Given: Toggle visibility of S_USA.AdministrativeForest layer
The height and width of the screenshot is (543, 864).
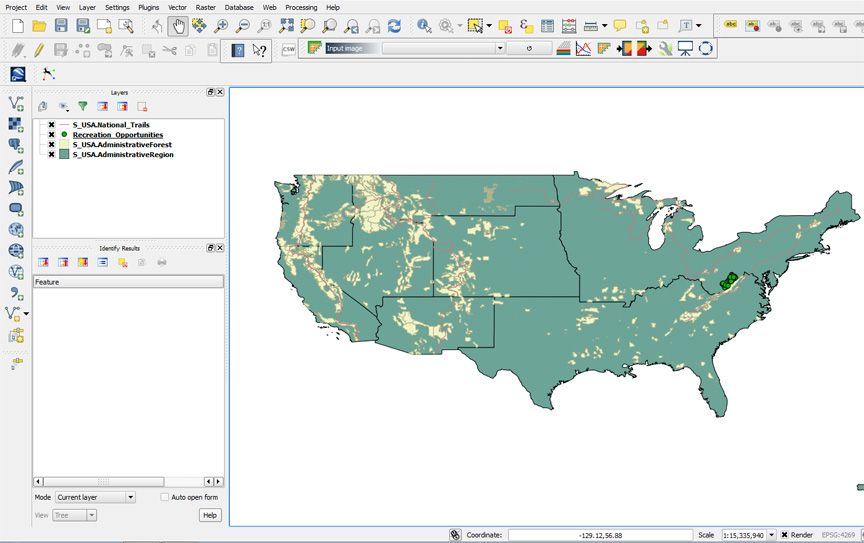Looking at the screenshot, I should pos(51,144).
